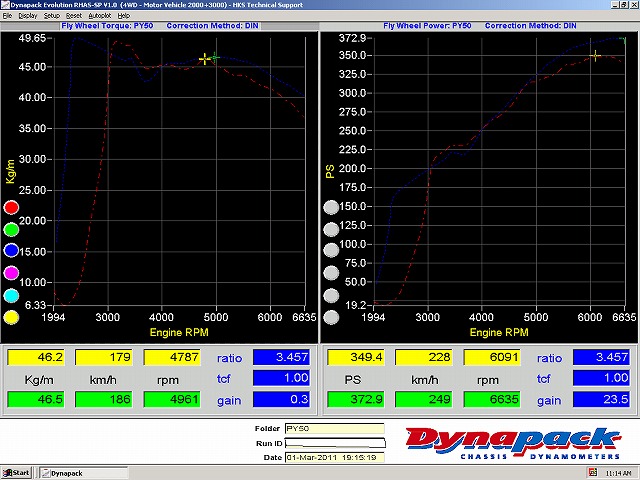Screen dimensions: 640x480
Task: Open the Setup menu
Action: tap(52, 16)
